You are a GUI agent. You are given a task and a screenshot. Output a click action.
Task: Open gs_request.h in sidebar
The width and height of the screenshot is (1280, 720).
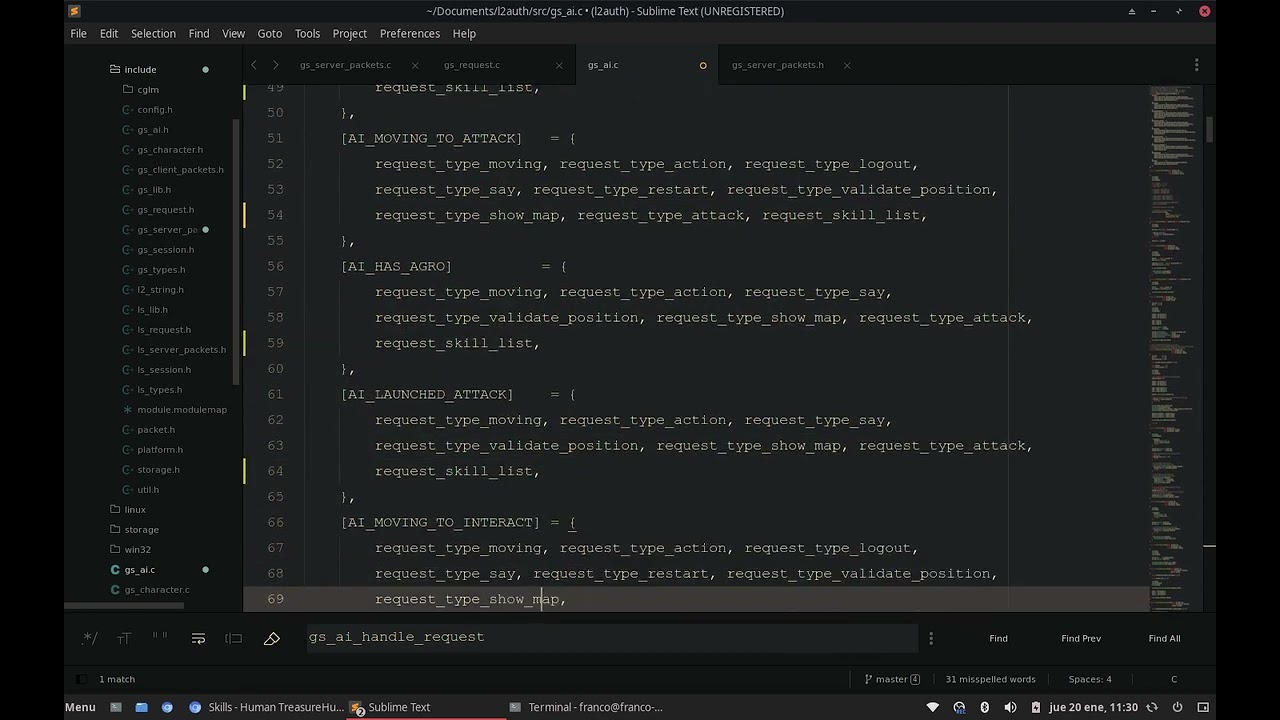[x=166, y=209]
